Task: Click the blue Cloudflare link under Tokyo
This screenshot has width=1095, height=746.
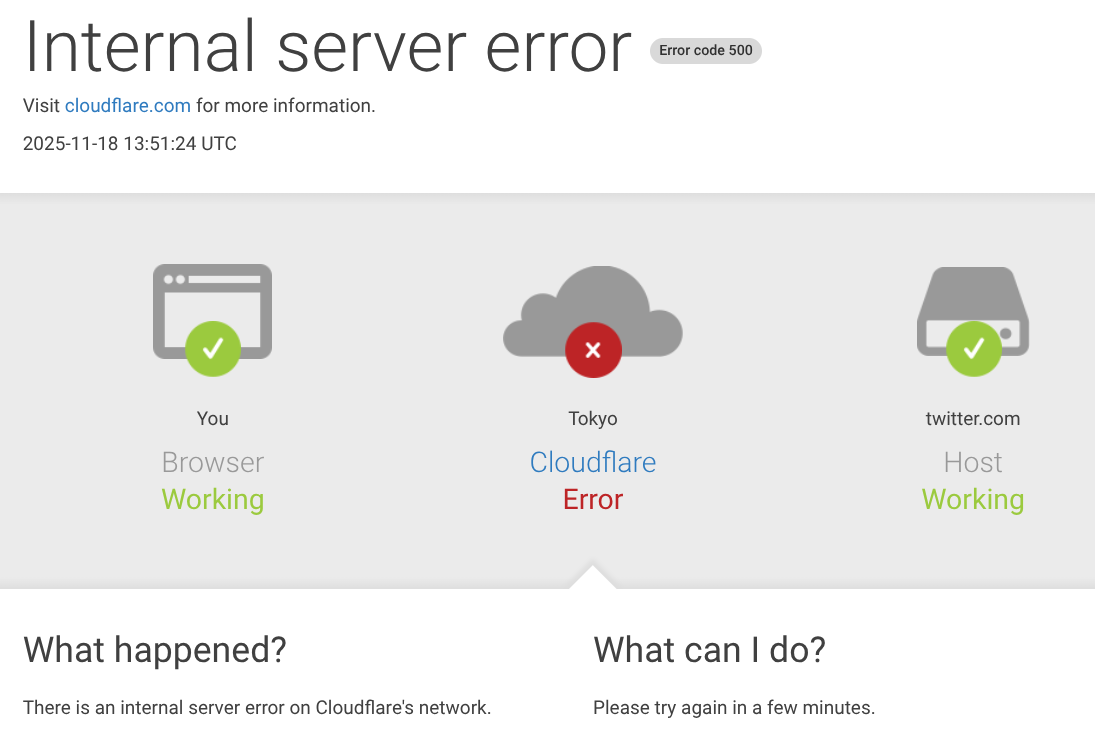Action: [x=593, y=462]
